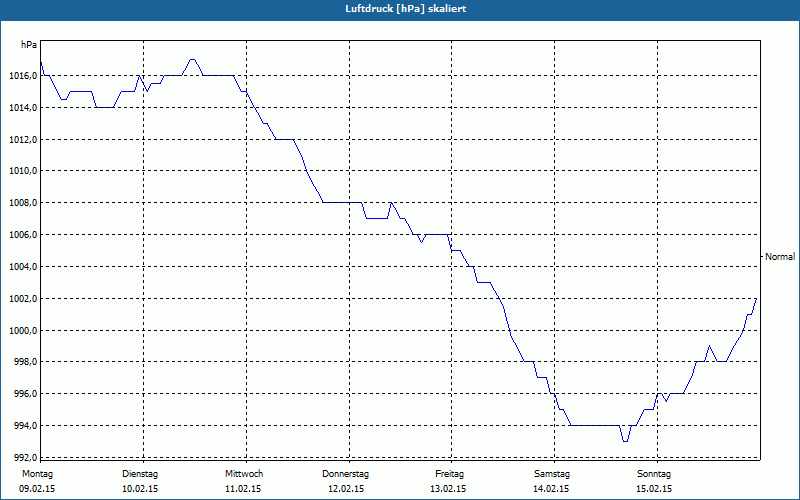This screenshot has width=800, height=500.
Task: Click the '1004,0' axis value
Action: [23, 267]
